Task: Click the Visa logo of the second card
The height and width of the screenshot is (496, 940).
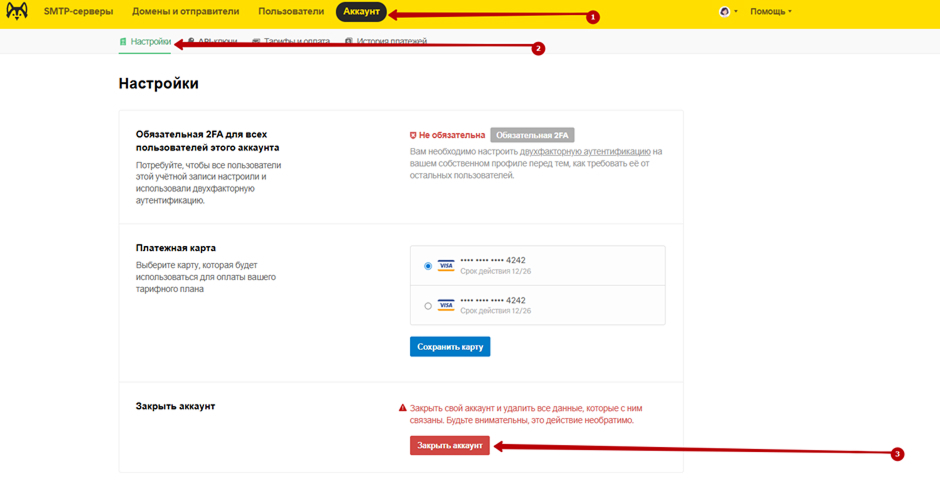Action: [446, 305]
